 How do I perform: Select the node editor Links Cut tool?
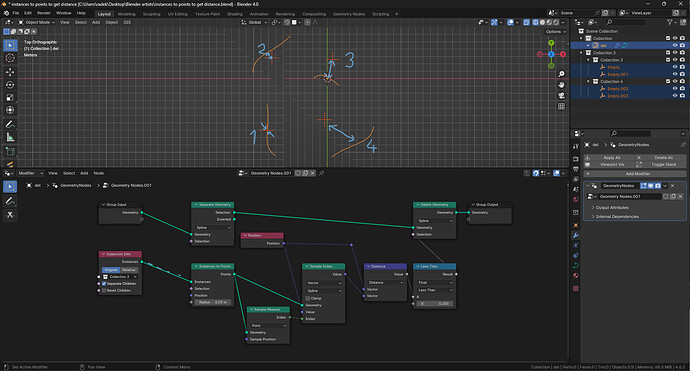[x=10, y=215]
